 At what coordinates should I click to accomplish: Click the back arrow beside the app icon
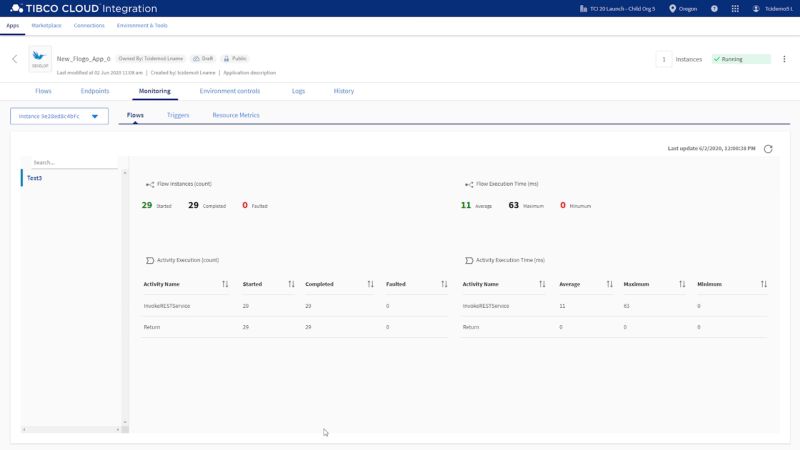pos(14,59)
